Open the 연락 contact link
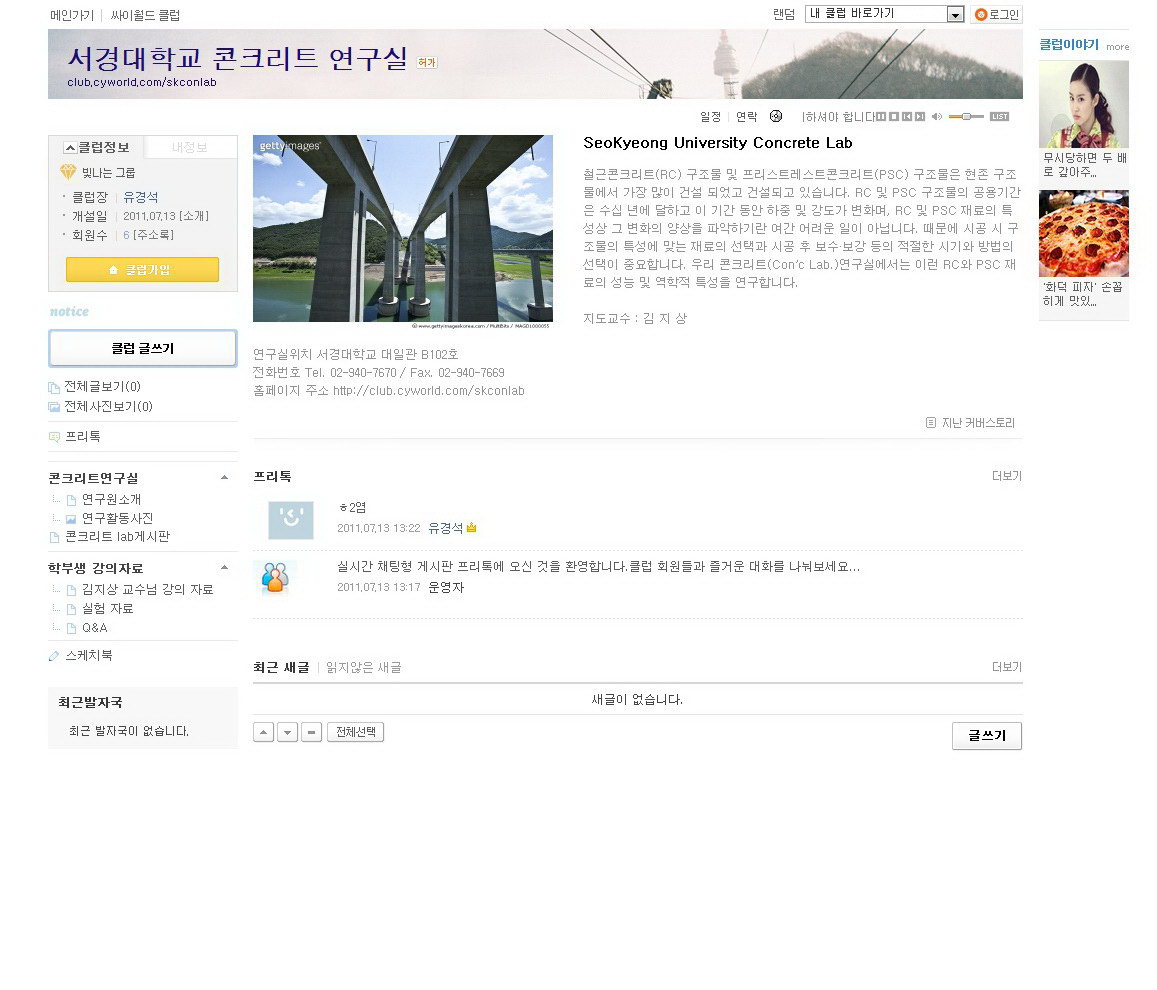This screenshot has height=990, width=1157. 747,117
